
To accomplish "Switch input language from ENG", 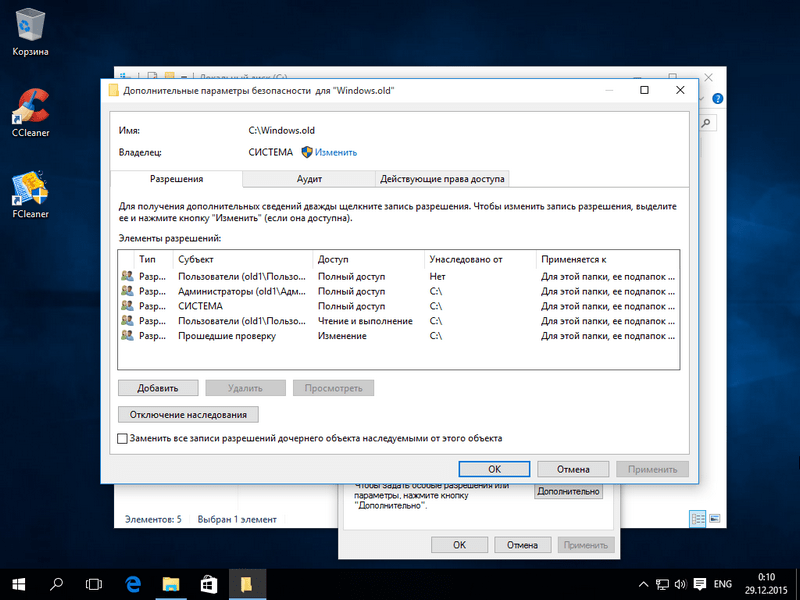I will 721,583.
